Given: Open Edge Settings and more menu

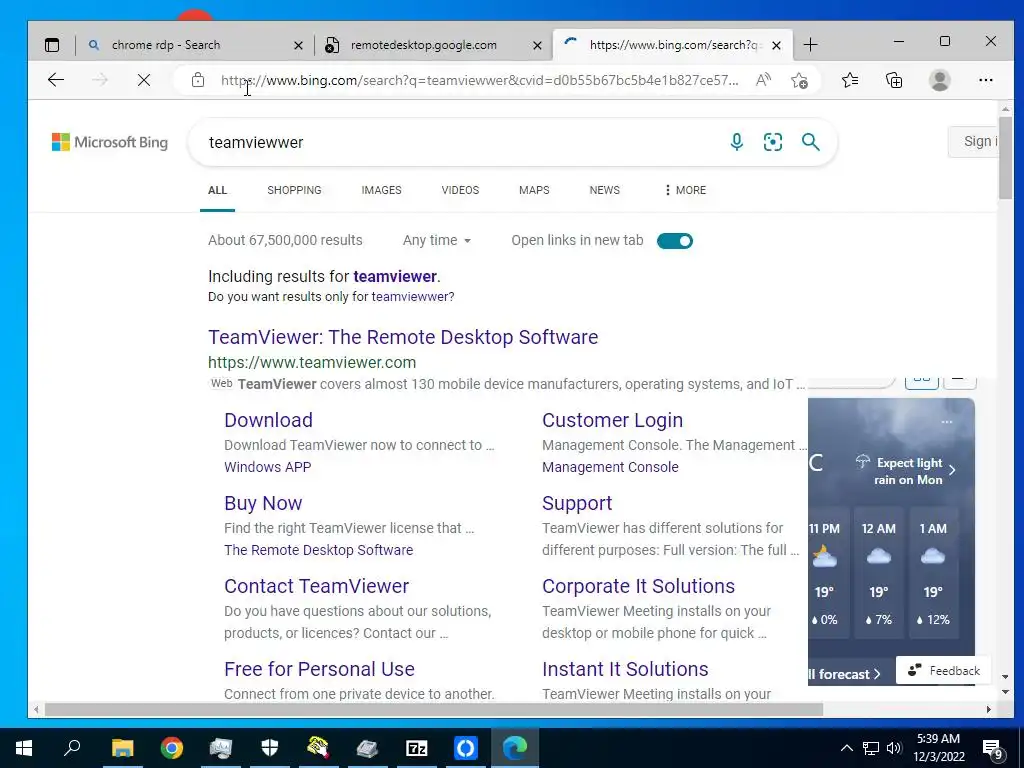Looking at the screenshot, I should 985,80.
